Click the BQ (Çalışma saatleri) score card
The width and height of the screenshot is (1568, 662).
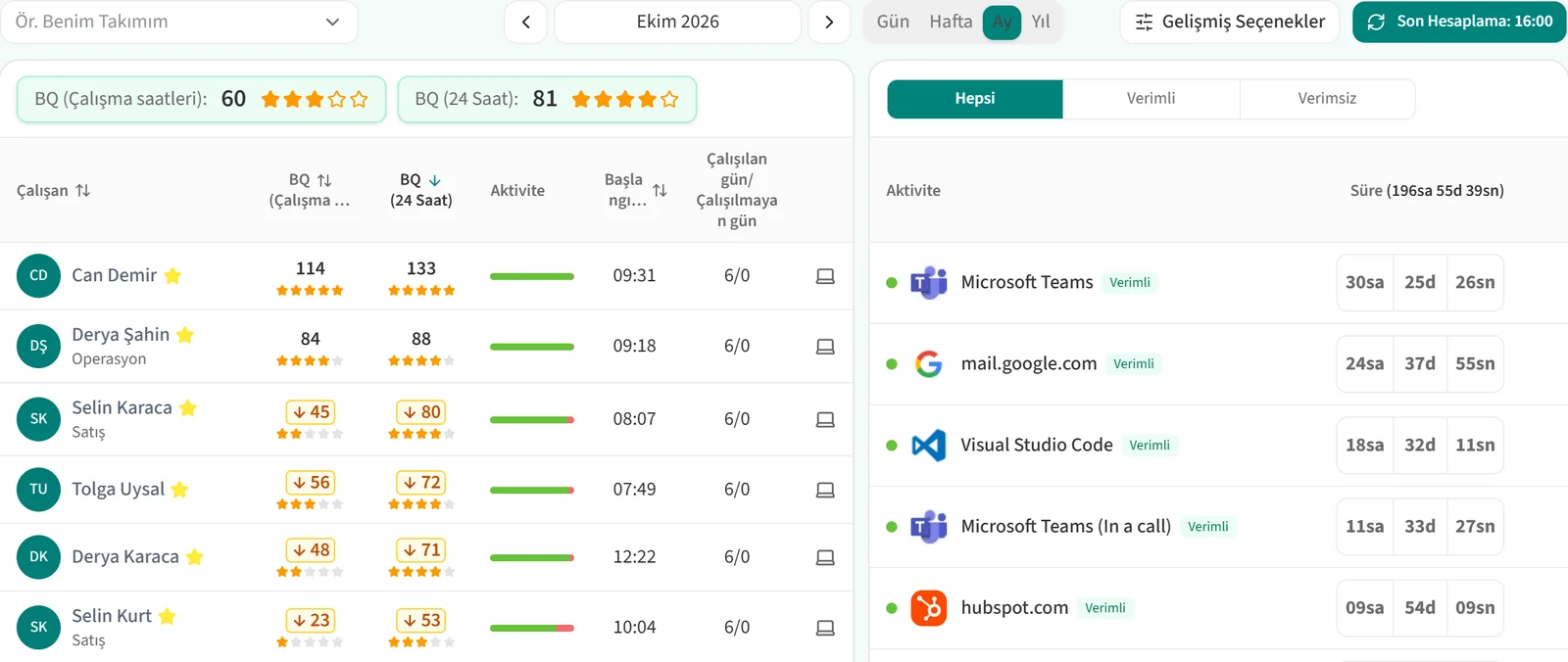[201, 99]
